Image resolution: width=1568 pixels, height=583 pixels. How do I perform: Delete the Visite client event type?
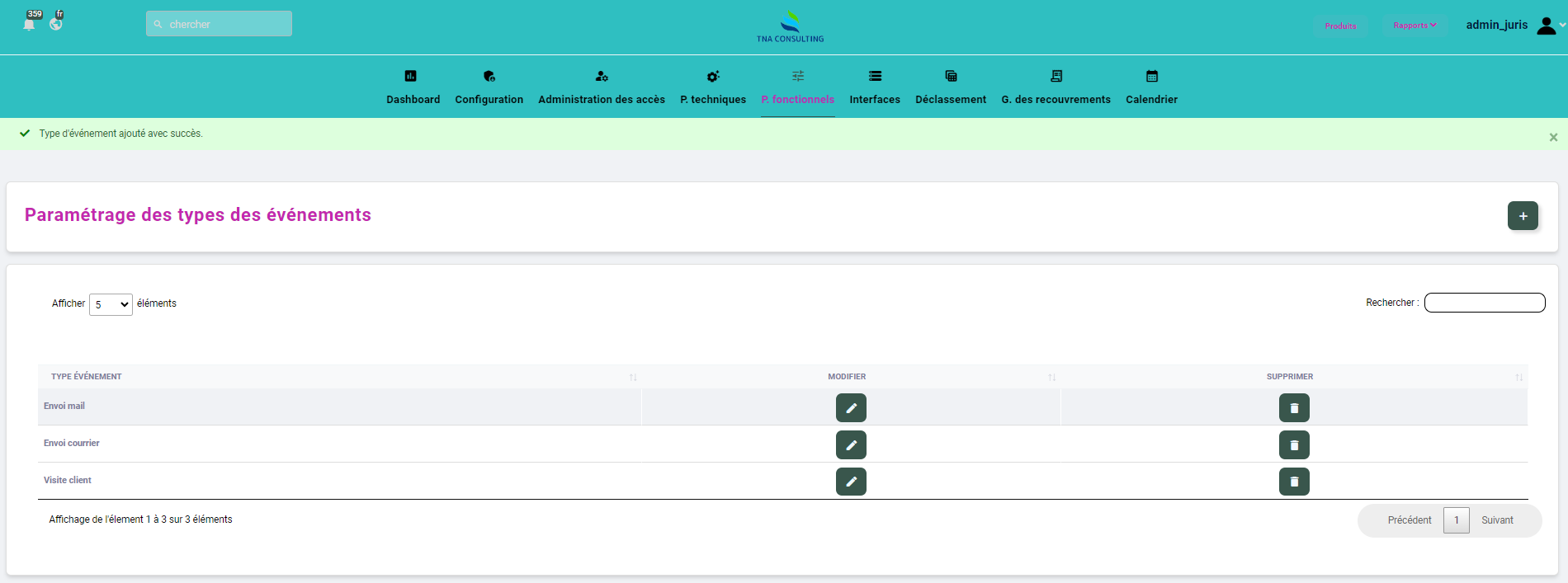(x=1294, y=482)
